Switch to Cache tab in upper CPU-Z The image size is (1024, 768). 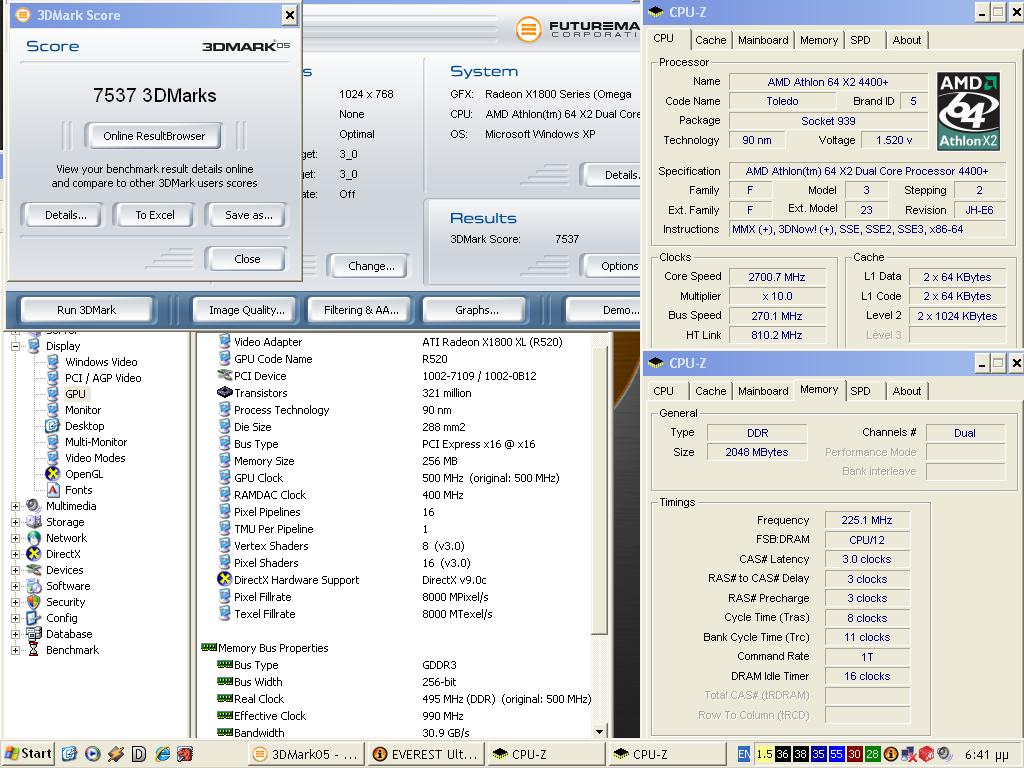point(711,40)
